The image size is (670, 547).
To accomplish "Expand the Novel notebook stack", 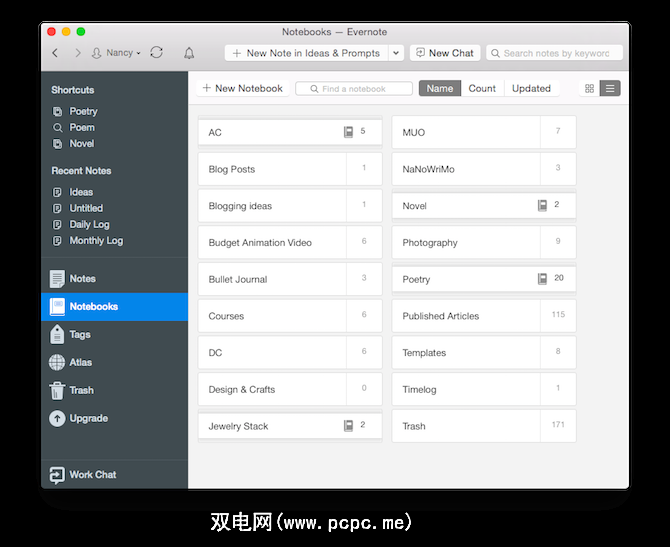I will [484, 206].
